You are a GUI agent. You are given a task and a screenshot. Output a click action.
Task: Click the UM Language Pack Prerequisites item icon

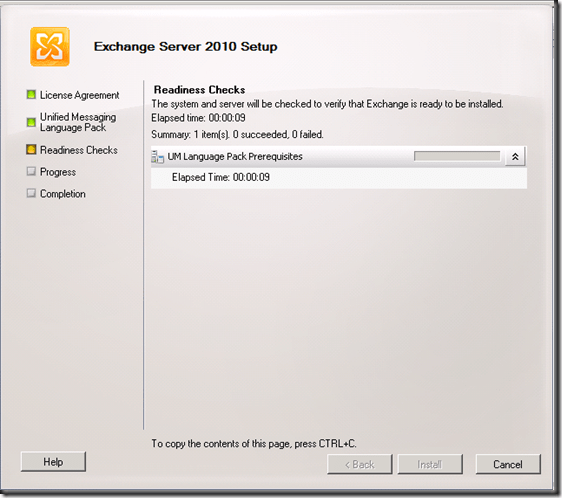(x=157, y=157)
